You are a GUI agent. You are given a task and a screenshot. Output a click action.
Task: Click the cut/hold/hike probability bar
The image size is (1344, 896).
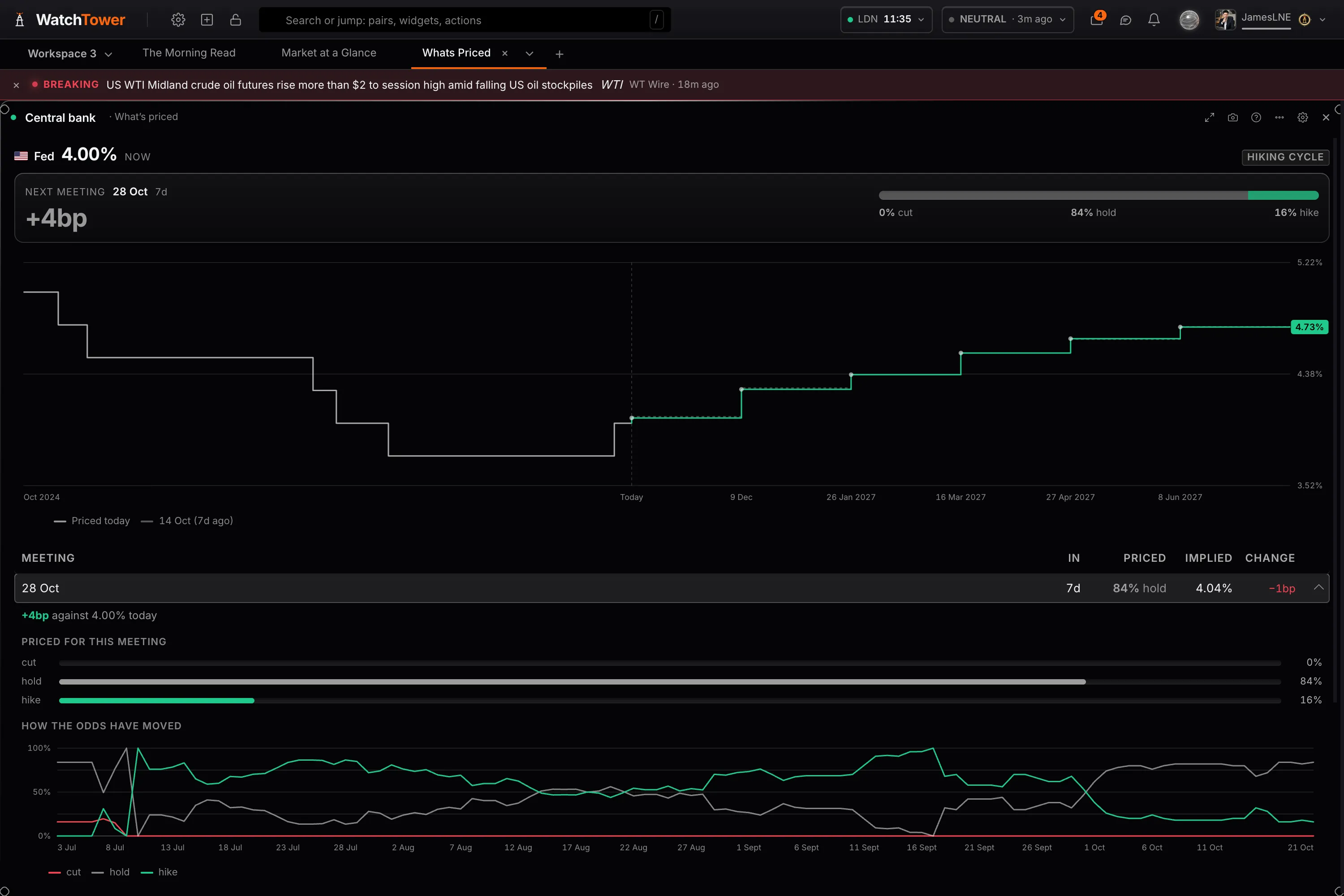coord(1098,195)
